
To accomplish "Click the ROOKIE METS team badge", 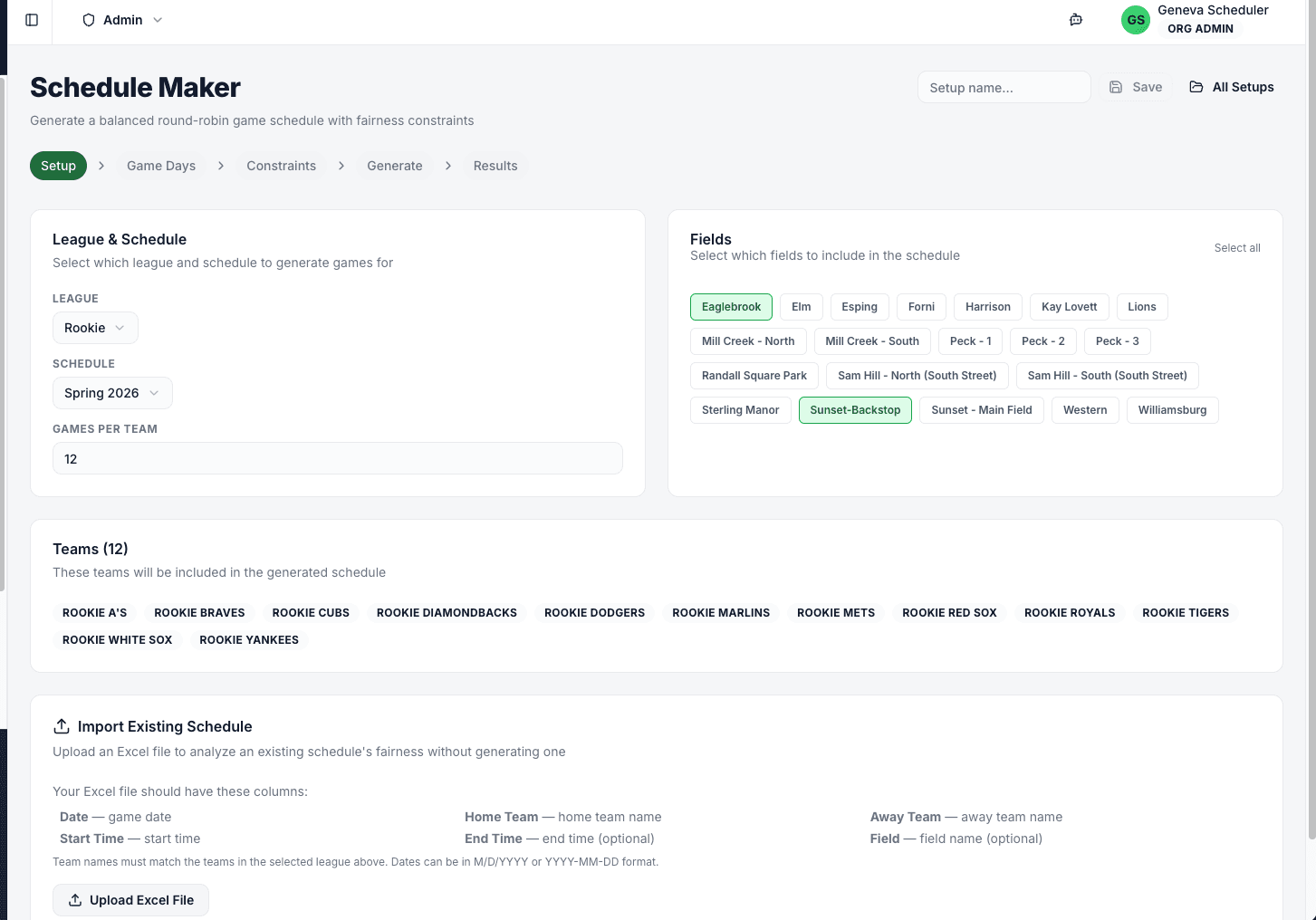I will click(x=836, y=613).
